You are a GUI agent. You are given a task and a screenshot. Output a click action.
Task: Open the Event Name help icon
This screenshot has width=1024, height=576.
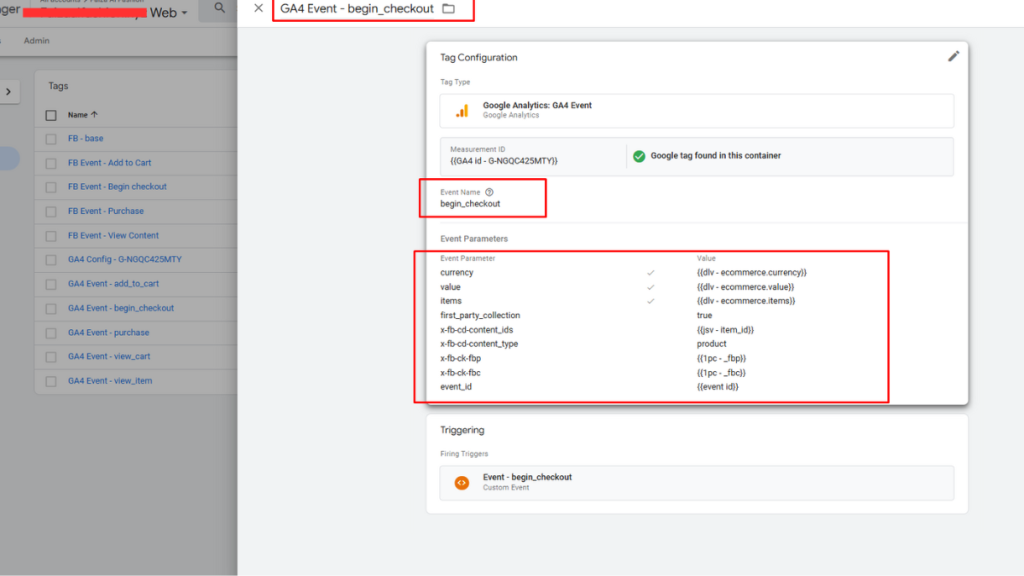(x=489, y=192)
